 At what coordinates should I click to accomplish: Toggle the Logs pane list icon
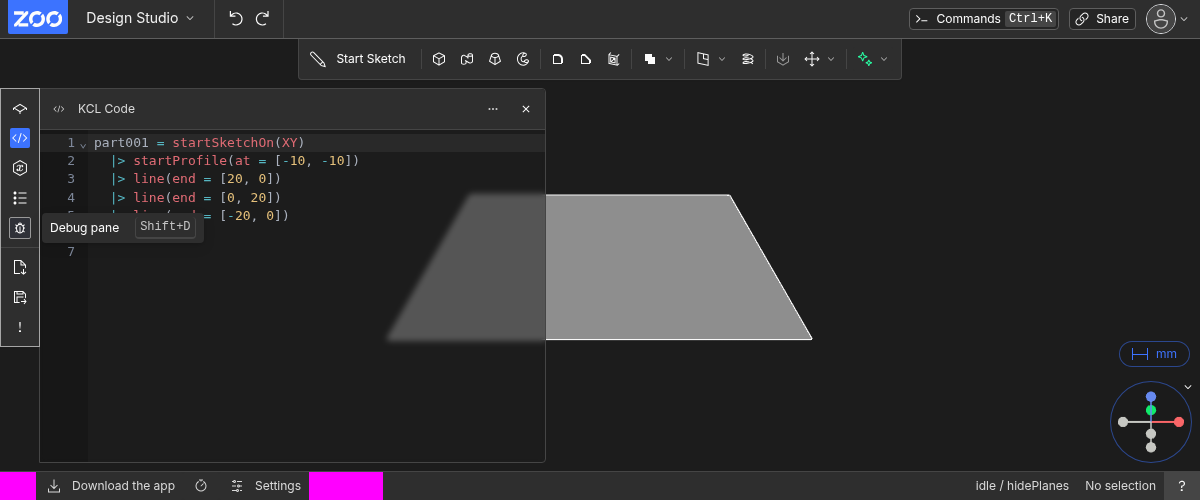[20, 198]
